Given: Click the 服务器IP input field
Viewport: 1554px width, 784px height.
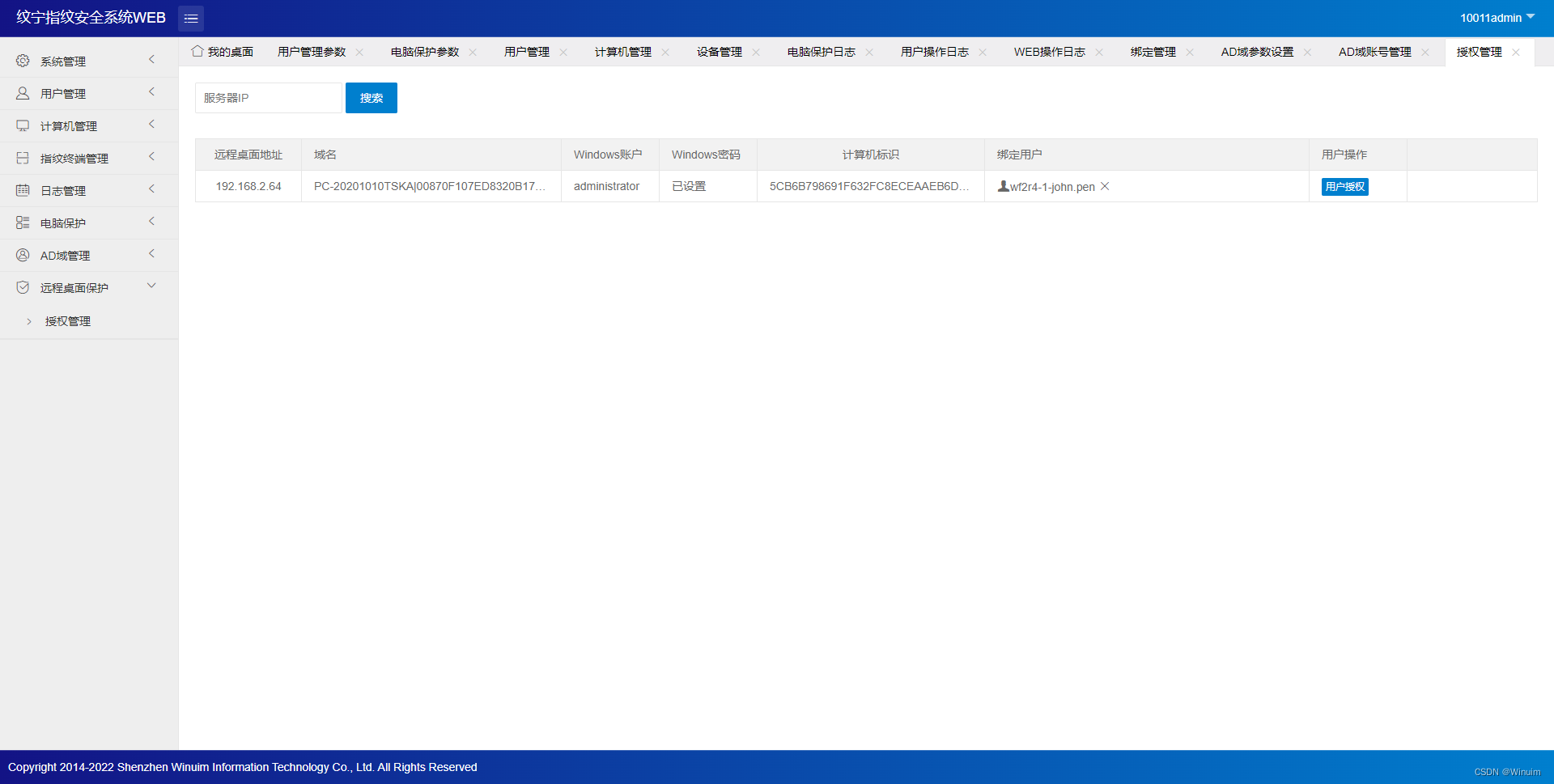Looking at the screenshot, I should coord(269,98).
